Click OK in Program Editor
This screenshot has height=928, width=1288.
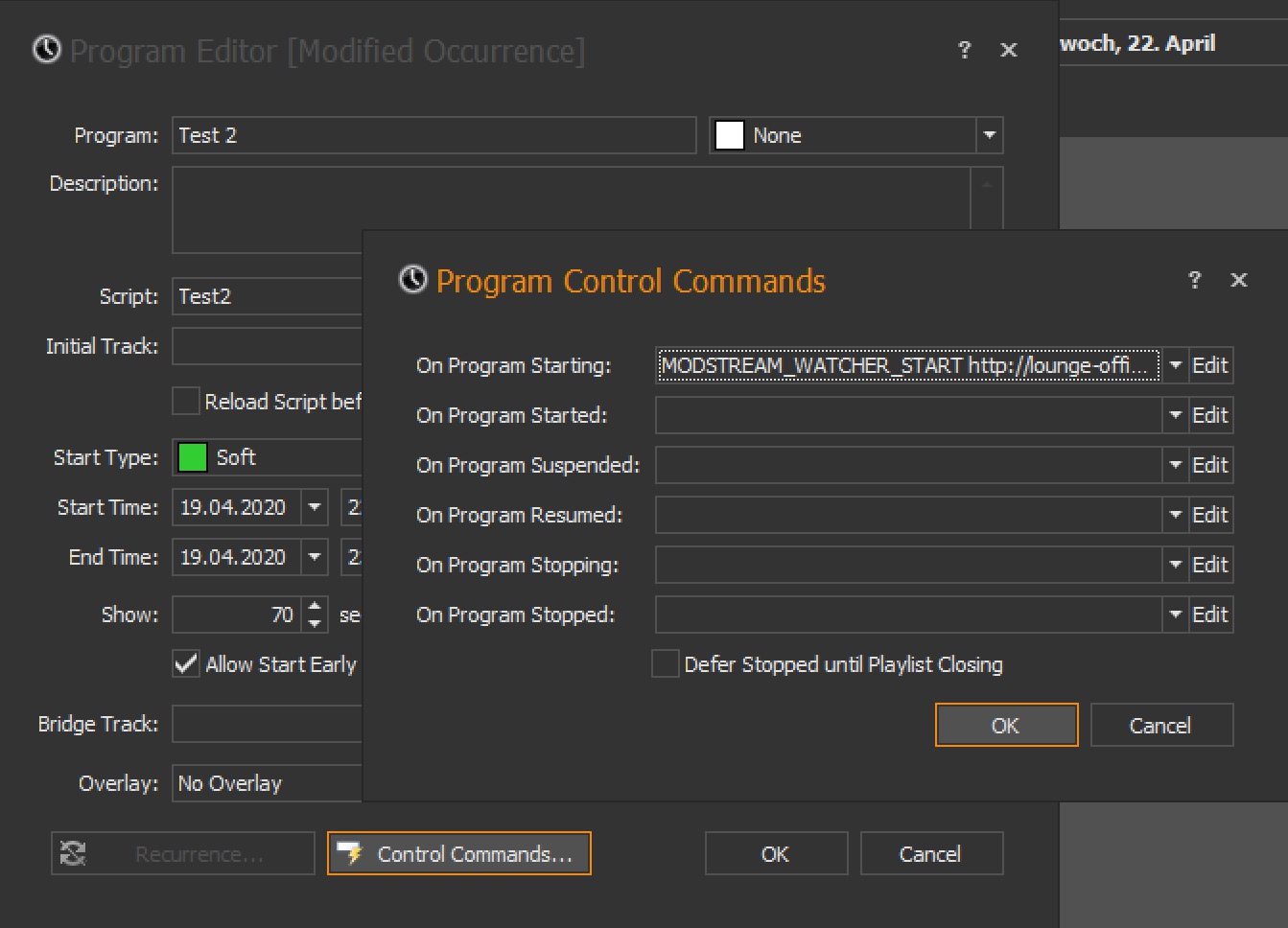tap(776, 853)
